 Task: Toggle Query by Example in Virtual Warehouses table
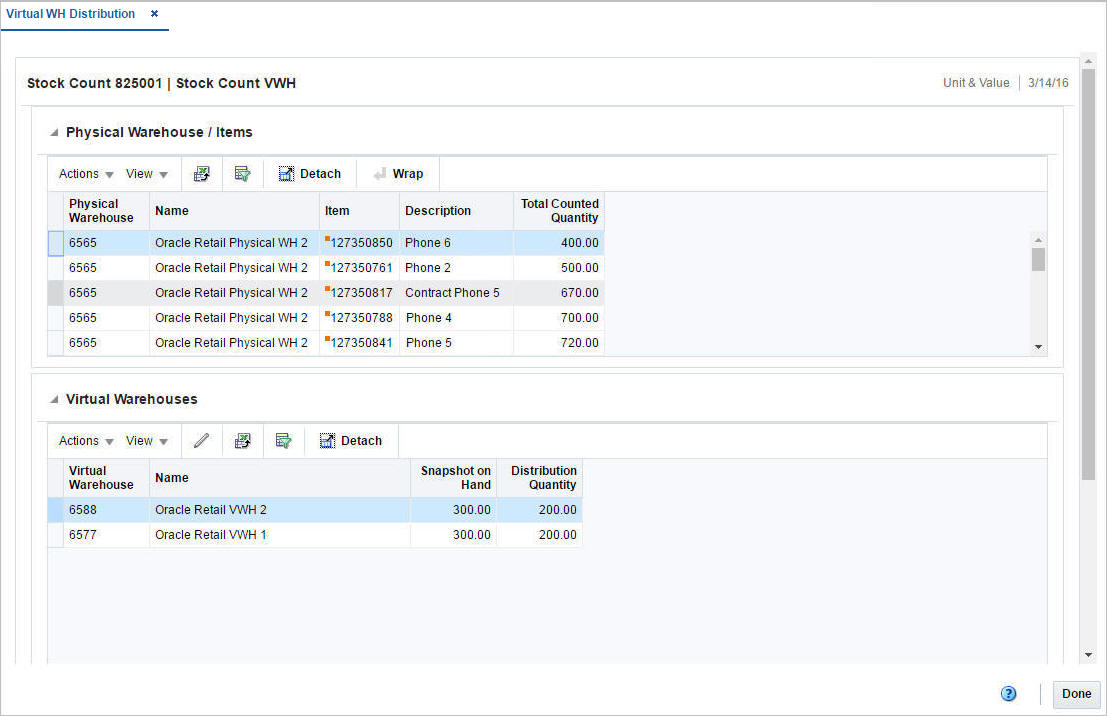284,440
